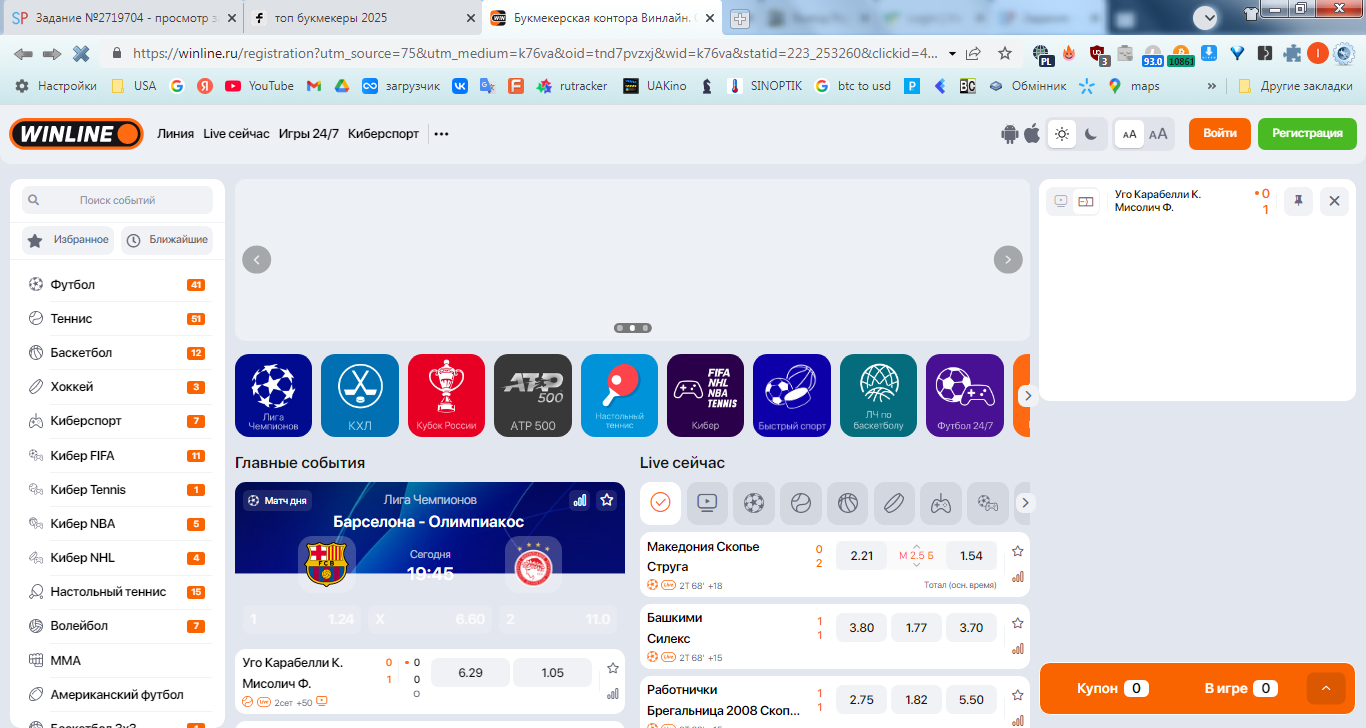Select the smaller font size option
Screen dimensions: 1366x728
pos(1129,134)
